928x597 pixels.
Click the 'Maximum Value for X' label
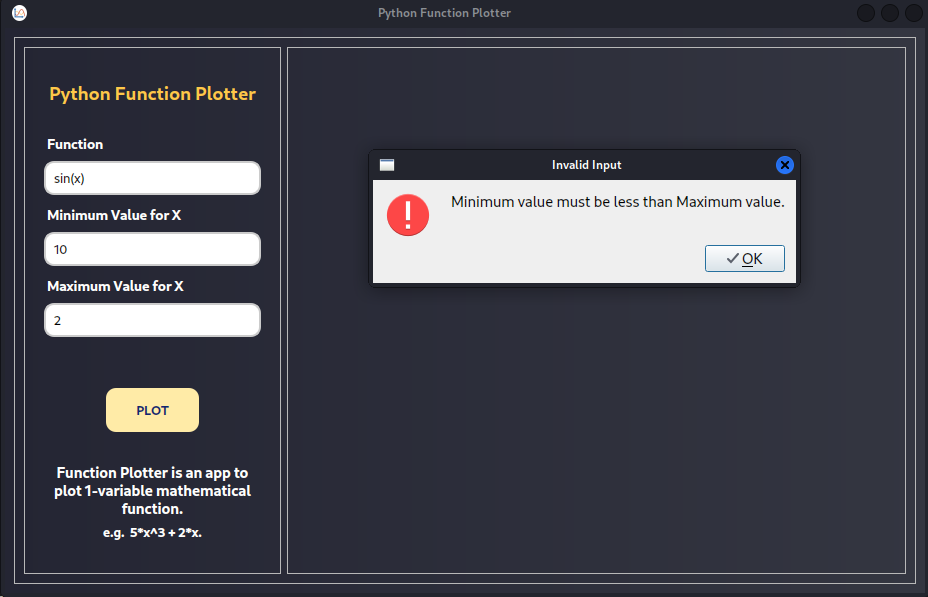(x=115, y=286)
